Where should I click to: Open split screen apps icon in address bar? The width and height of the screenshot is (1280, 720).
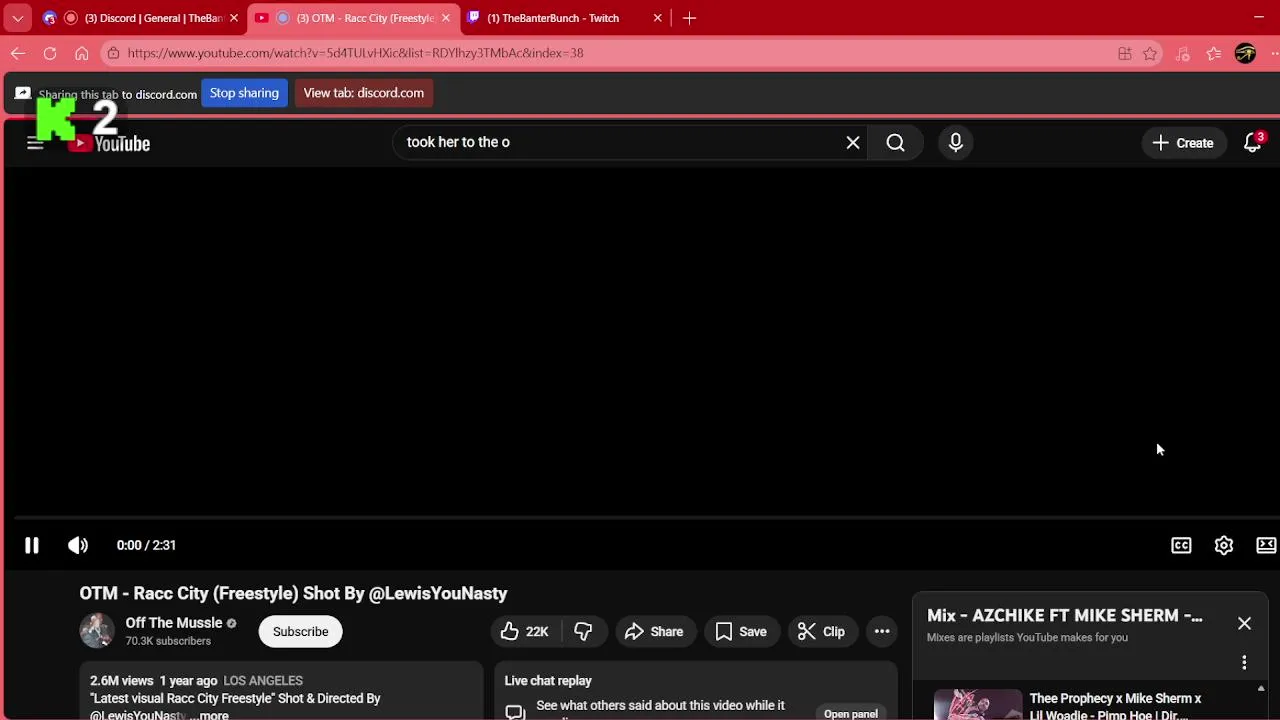pyautogui.click(x=1125, y=54)
